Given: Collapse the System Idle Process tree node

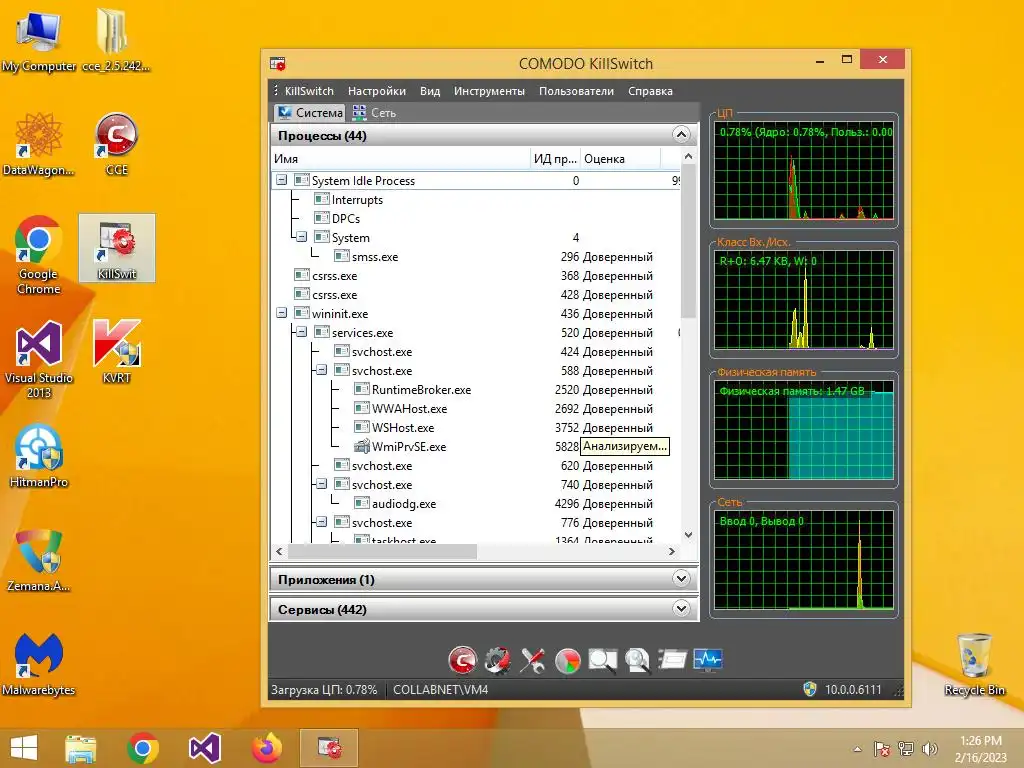Looking at the screenshot, I should click(281, 180).
